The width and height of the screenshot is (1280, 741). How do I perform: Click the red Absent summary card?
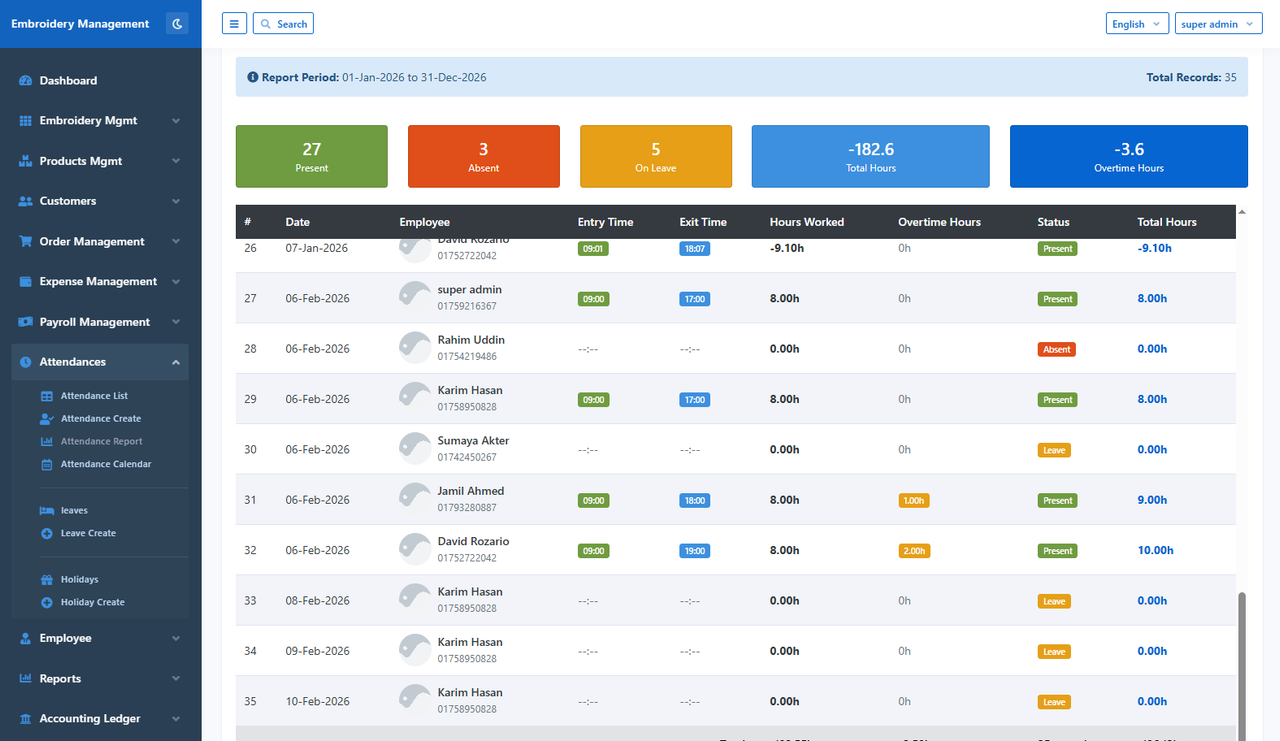click(484, 156)
